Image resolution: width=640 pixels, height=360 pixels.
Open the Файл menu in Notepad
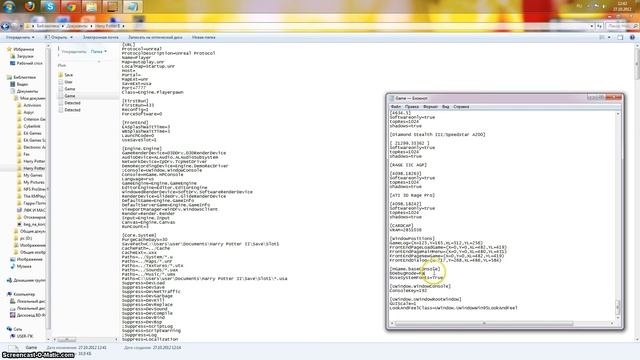pos(396,107)
